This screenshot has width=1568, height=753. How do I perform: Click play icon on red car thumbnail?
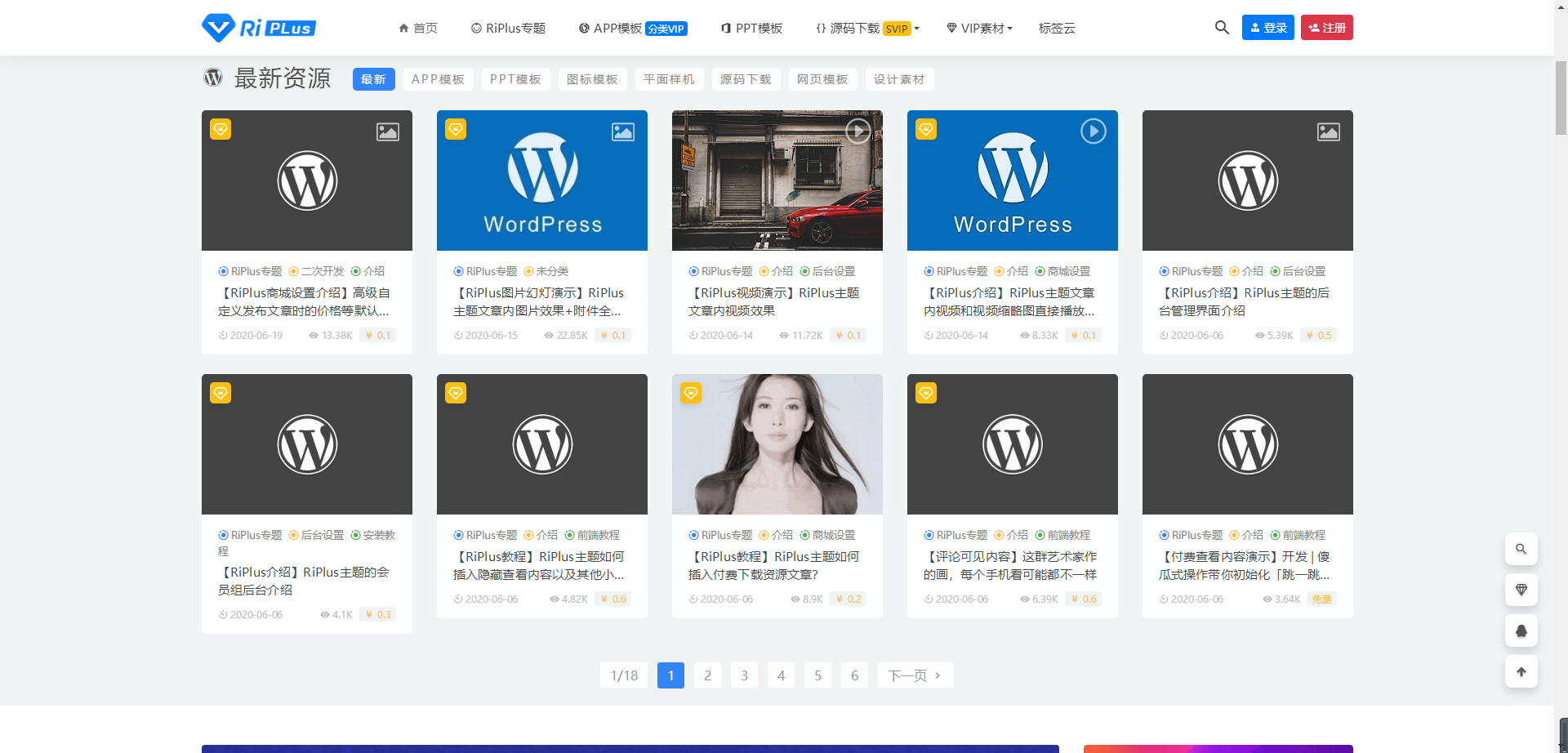pos(857,131)
